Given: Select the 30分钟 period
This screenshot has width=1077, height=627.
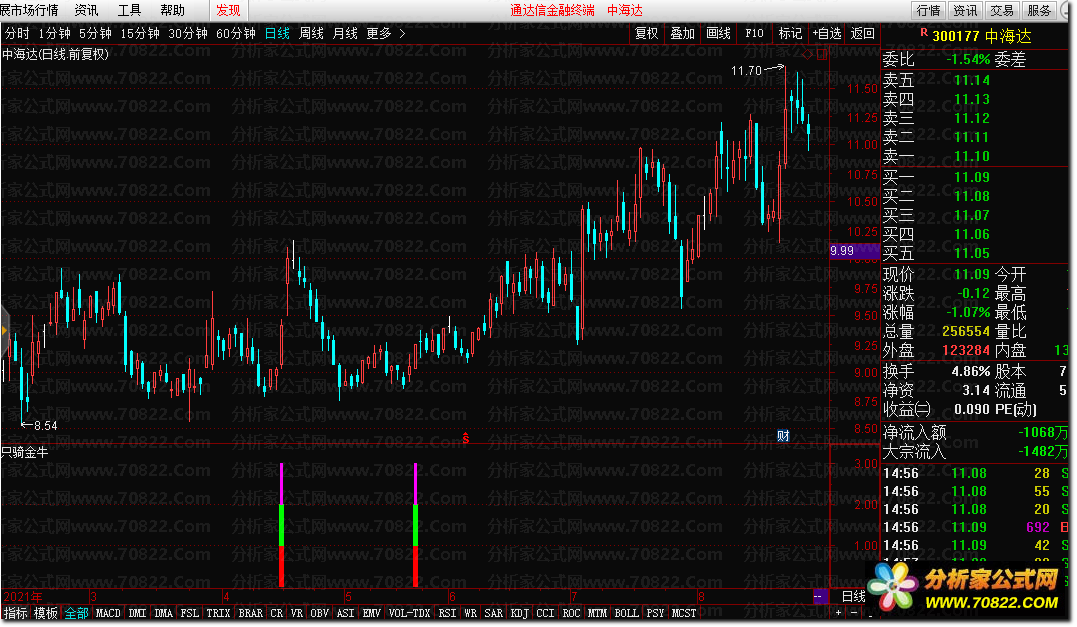Looking at the screenshot, I should [x=188, y=33].
